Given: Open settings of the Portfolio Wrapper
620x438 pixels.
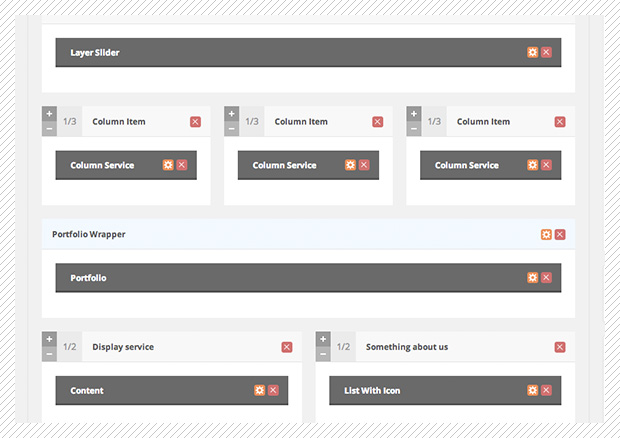Looking at the screenshot, I should click(x=546, y=235).
